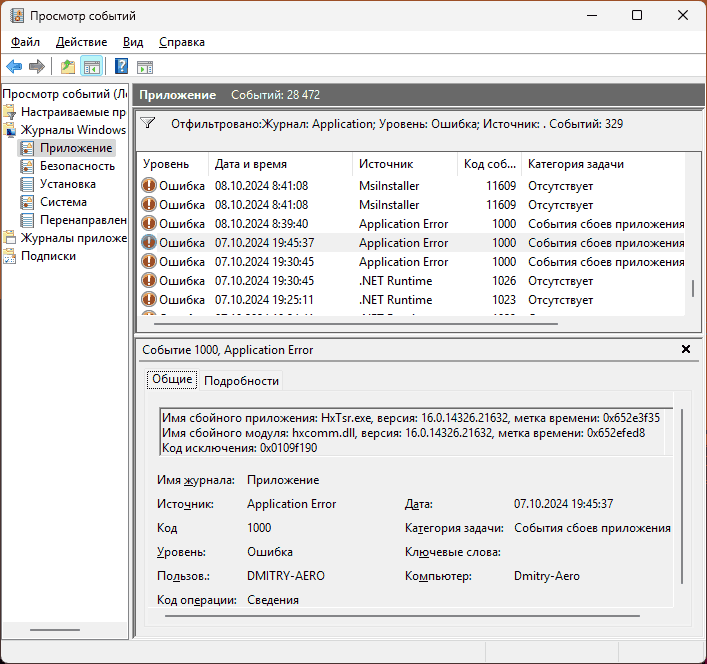This screenshot has width=707, height=664.
Task: Click the up one level folder icon
Action: click(67, 67)
